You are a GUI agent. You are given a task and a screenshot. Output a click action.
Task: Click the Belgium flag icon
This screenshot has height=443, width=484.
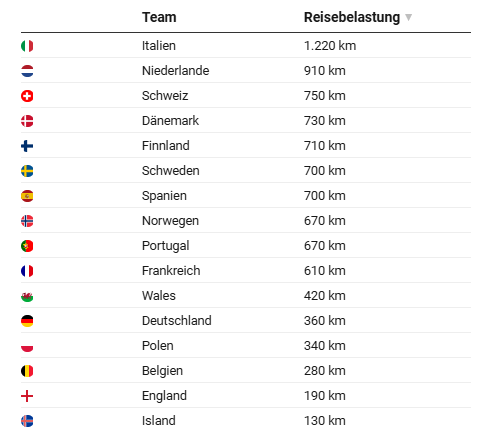(x=27, y=371)
